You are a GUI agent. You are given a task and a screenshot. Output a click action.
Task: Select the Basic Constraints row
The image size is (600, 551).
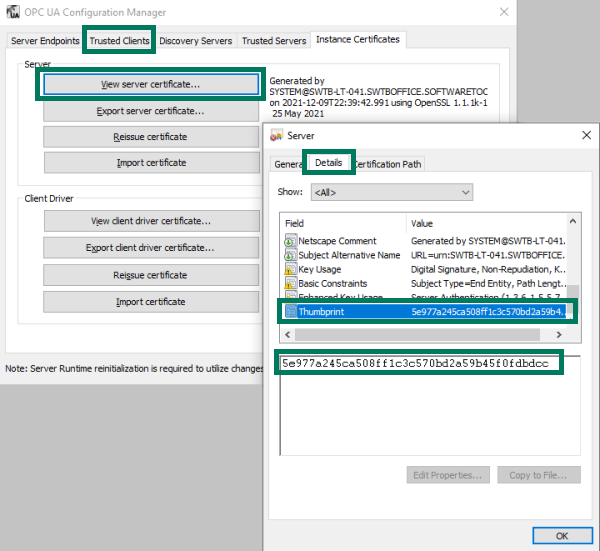click(426, 284)
